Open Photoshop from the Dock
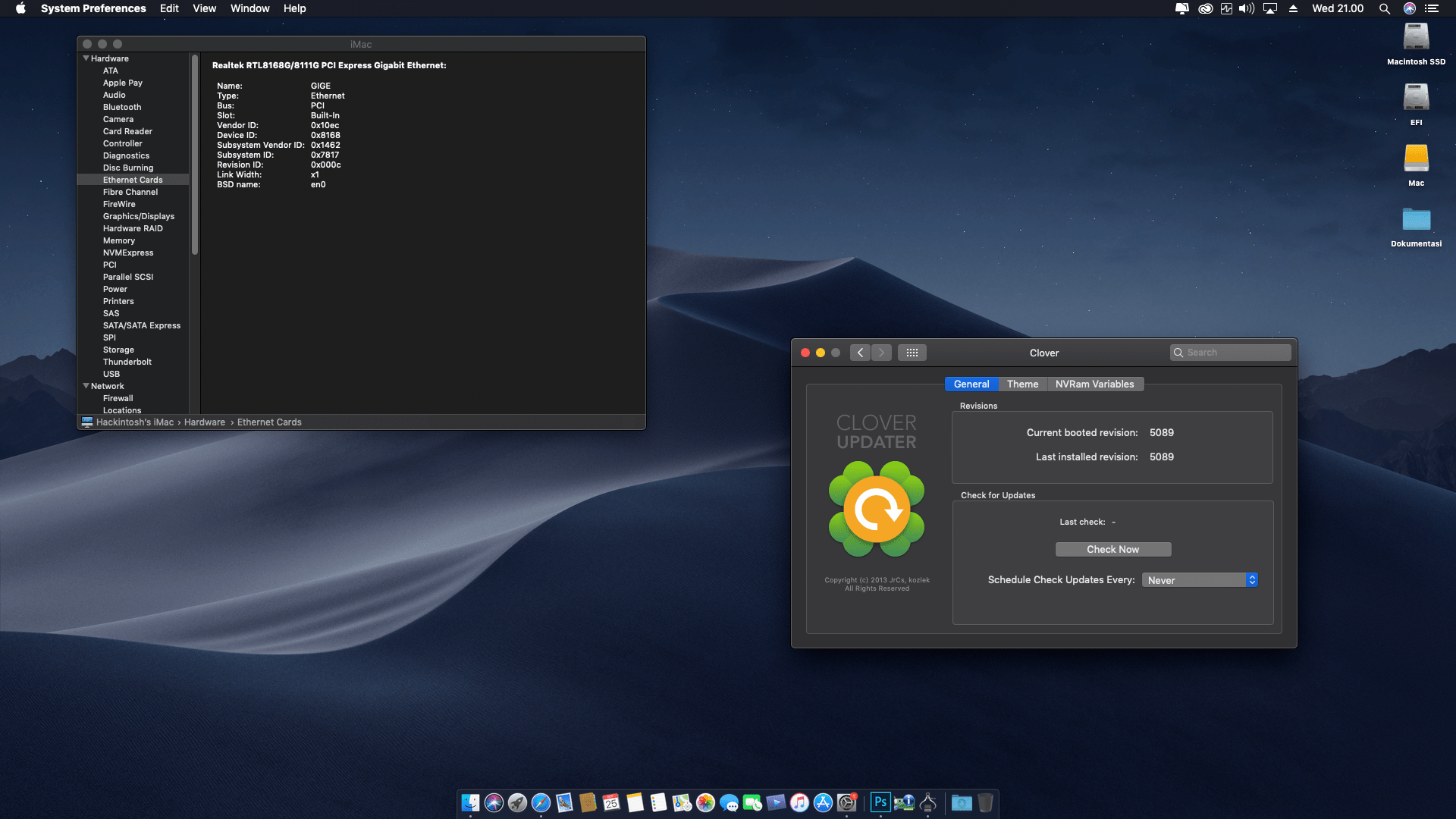The width and height of the screenshot is (1456, 819). [880, 802]
